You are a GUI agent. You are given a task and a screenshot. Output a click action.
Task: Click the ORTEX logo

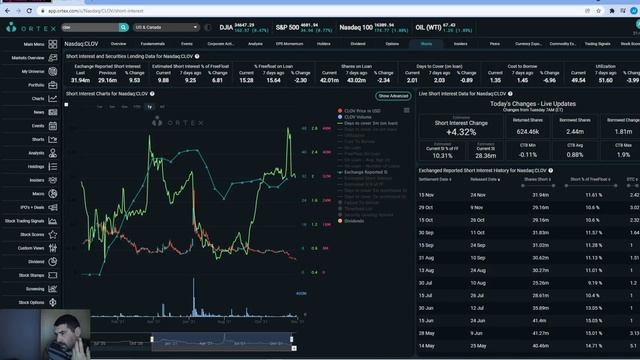[31, 28]
